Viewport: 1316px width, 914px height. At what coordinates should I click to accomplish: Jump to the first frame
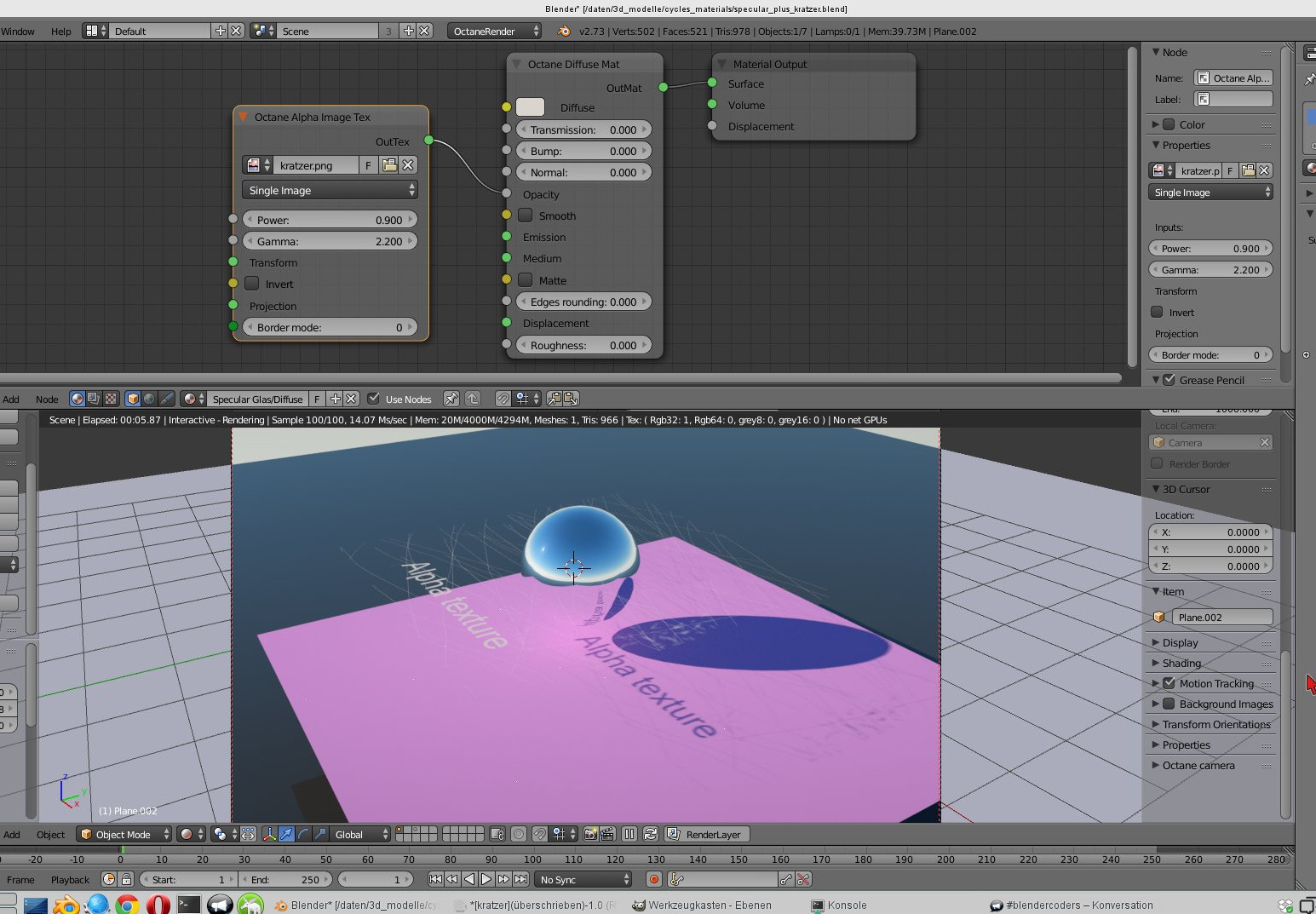pyautogui.click(x=435, y=879)
